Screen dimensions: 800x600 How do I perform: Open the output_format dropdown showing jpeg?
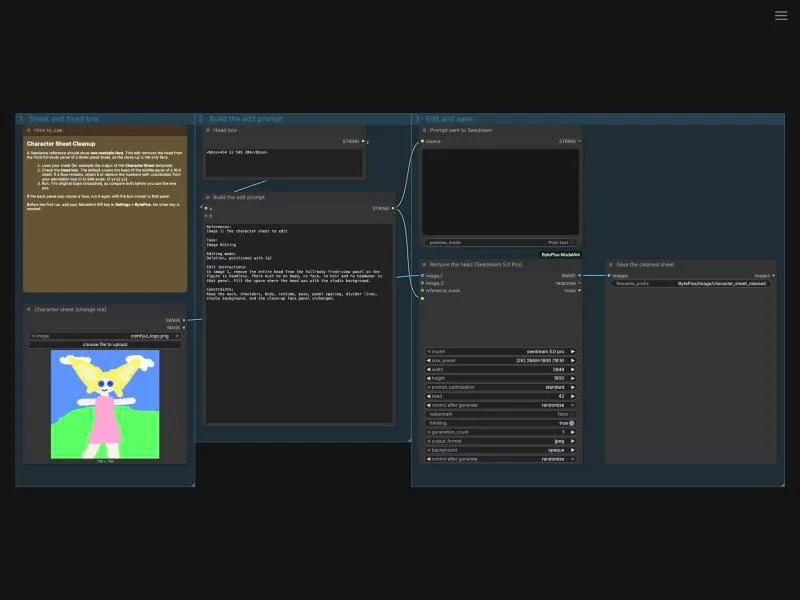[501, 441]
